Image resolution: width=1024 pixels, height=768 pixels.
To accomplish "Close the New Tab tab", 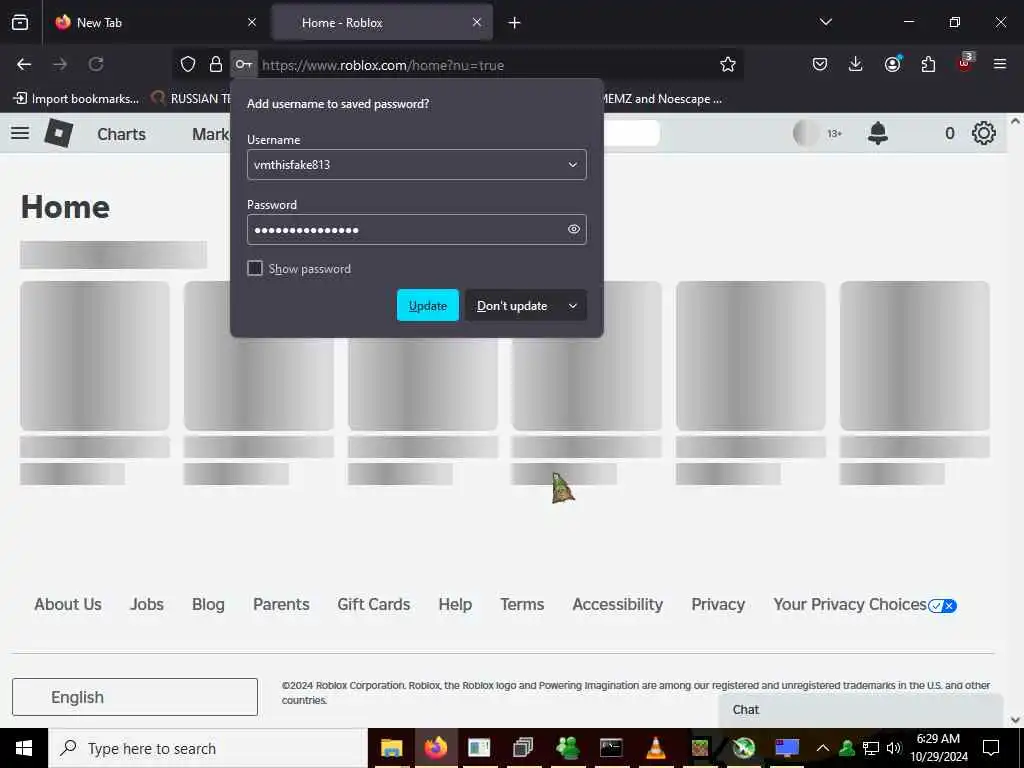I will 252,23.
